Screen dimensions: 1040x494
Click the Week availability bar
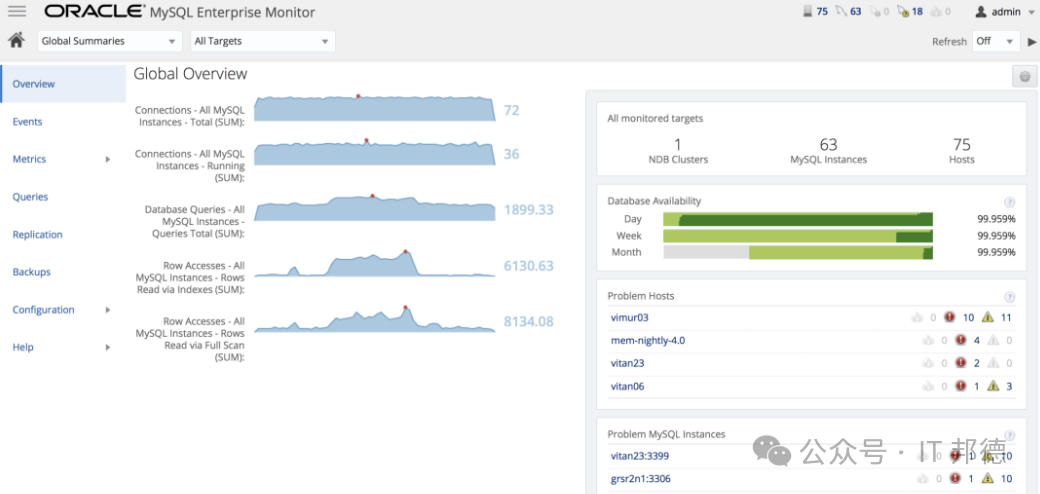pos(798,236)
